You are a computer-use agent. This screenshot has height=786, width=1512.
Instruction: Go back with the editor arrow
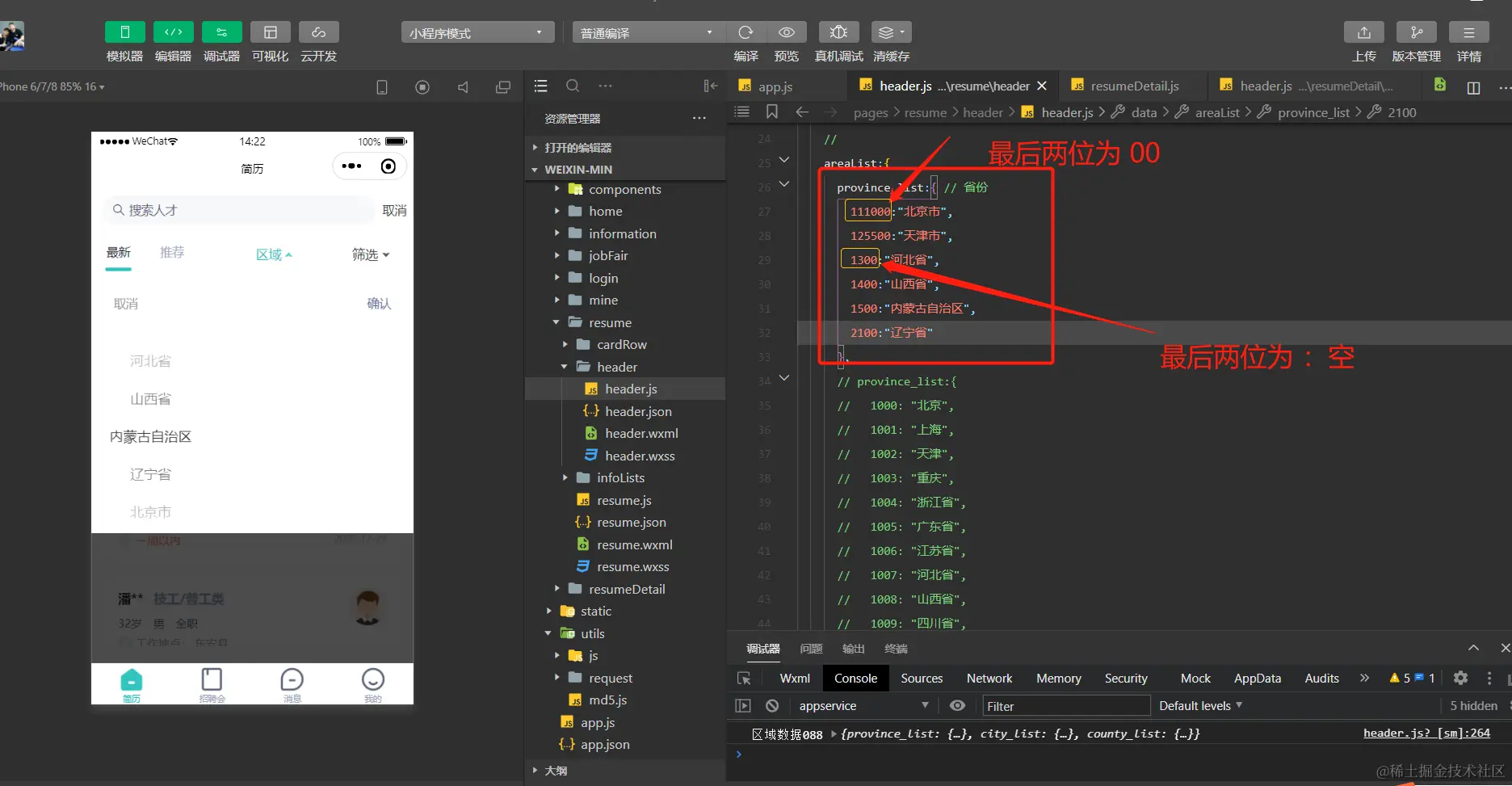pos(802,111)
